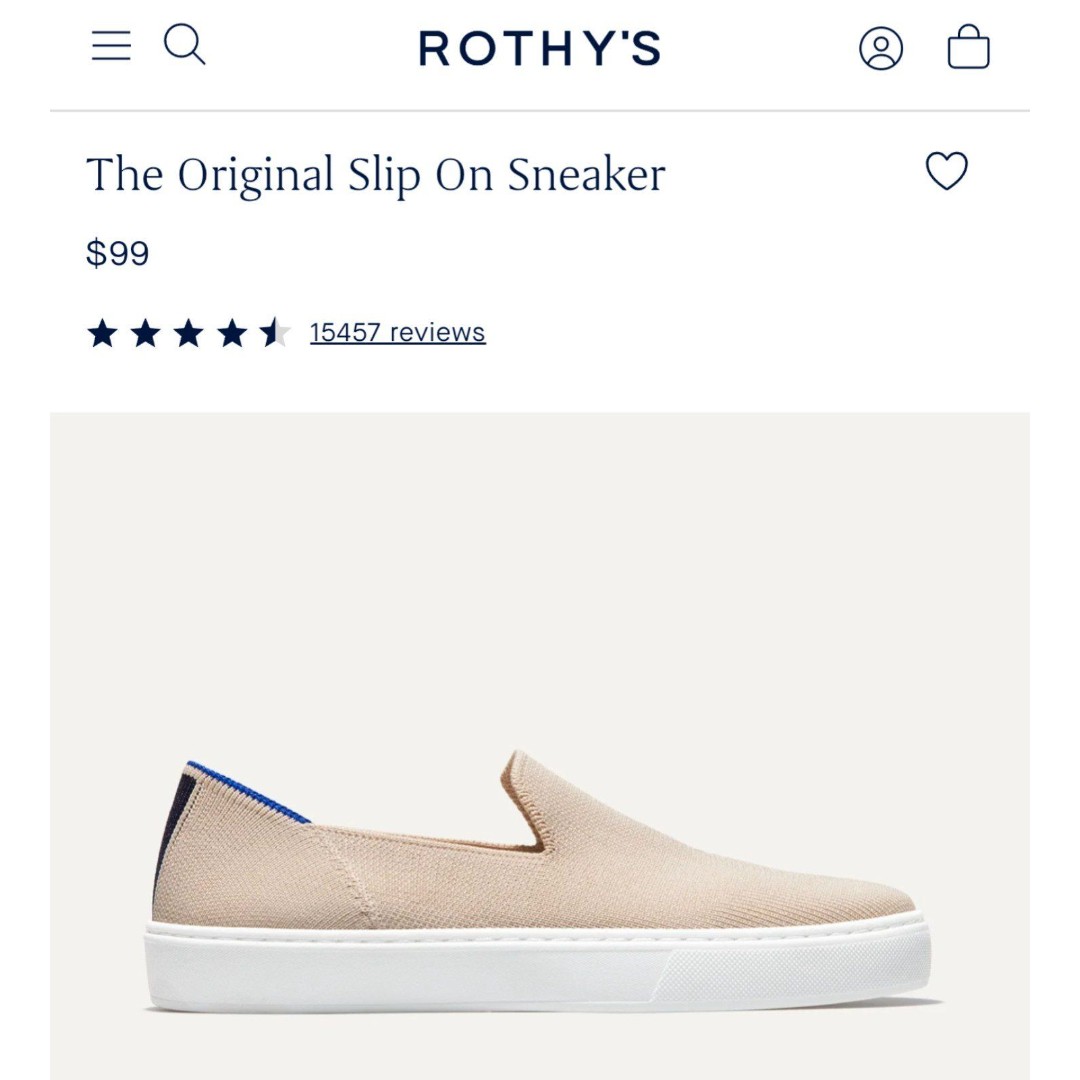Select The Original Slip On Sneaker title
This screenshot has width=1080, height=1080.
(376, 174)
